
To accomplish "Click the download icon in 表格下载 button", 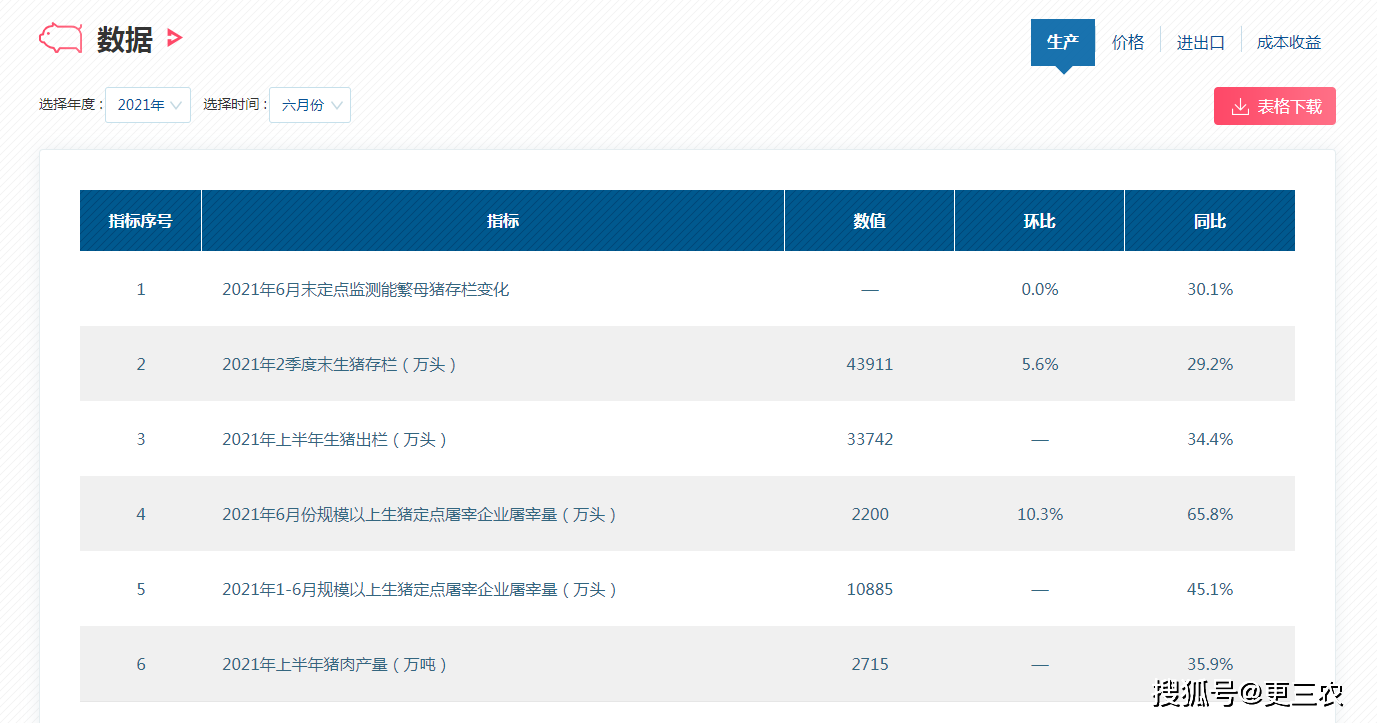I will click(1240, 107).
